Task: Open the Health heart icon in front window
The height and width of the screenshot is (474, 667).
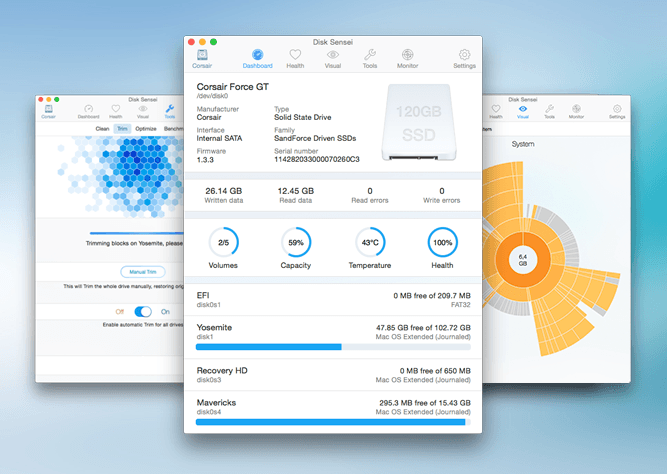Action: pos(295,54)
